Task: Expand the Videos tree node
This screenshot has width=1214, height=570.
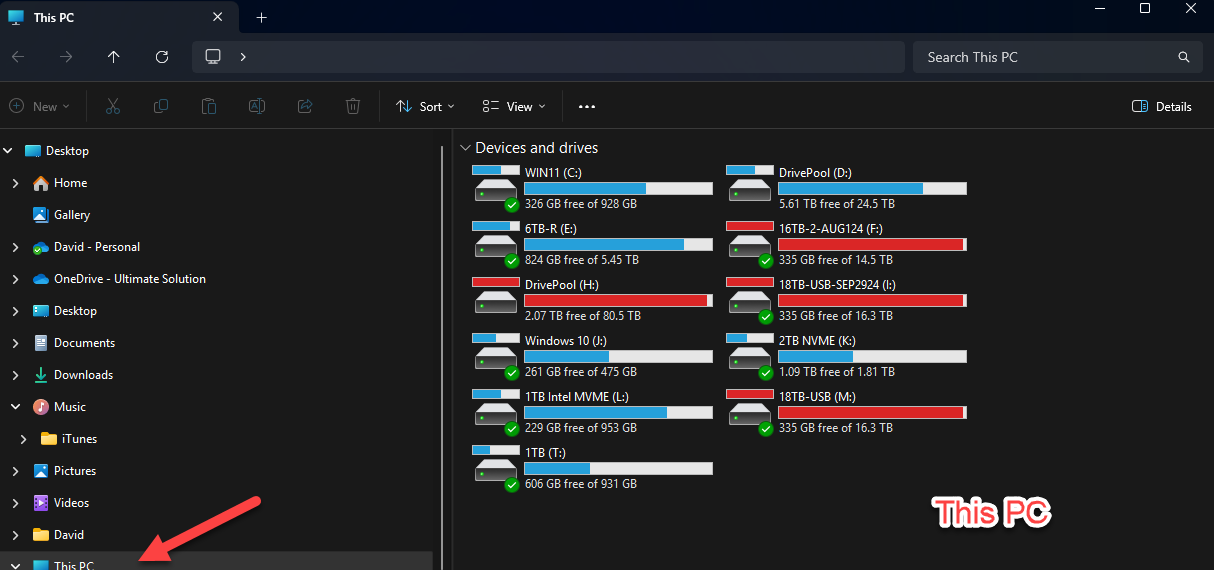Action: click(15, 503)
